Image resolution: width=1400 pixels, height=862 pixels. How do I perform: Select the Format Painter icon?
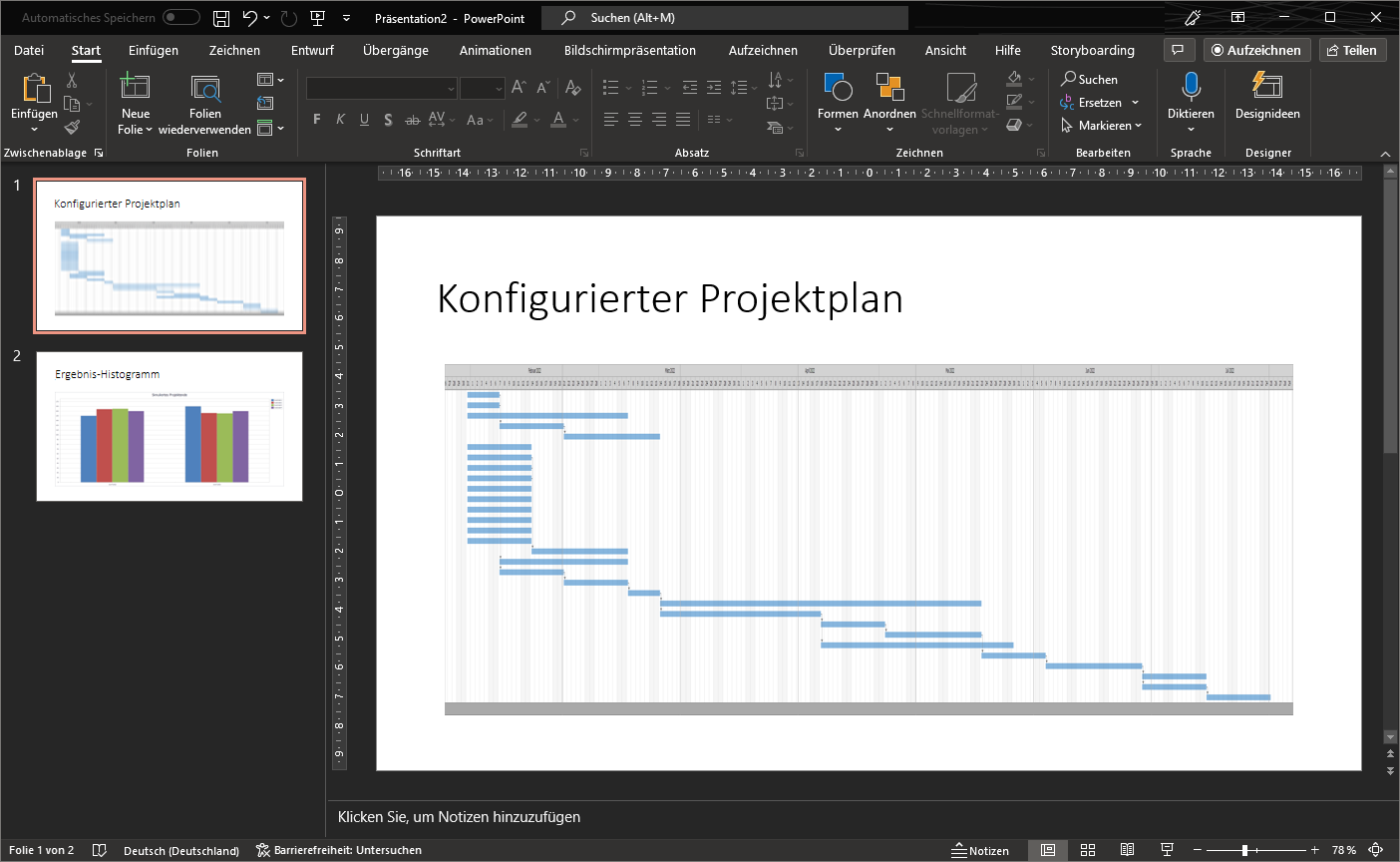(73, 126)
